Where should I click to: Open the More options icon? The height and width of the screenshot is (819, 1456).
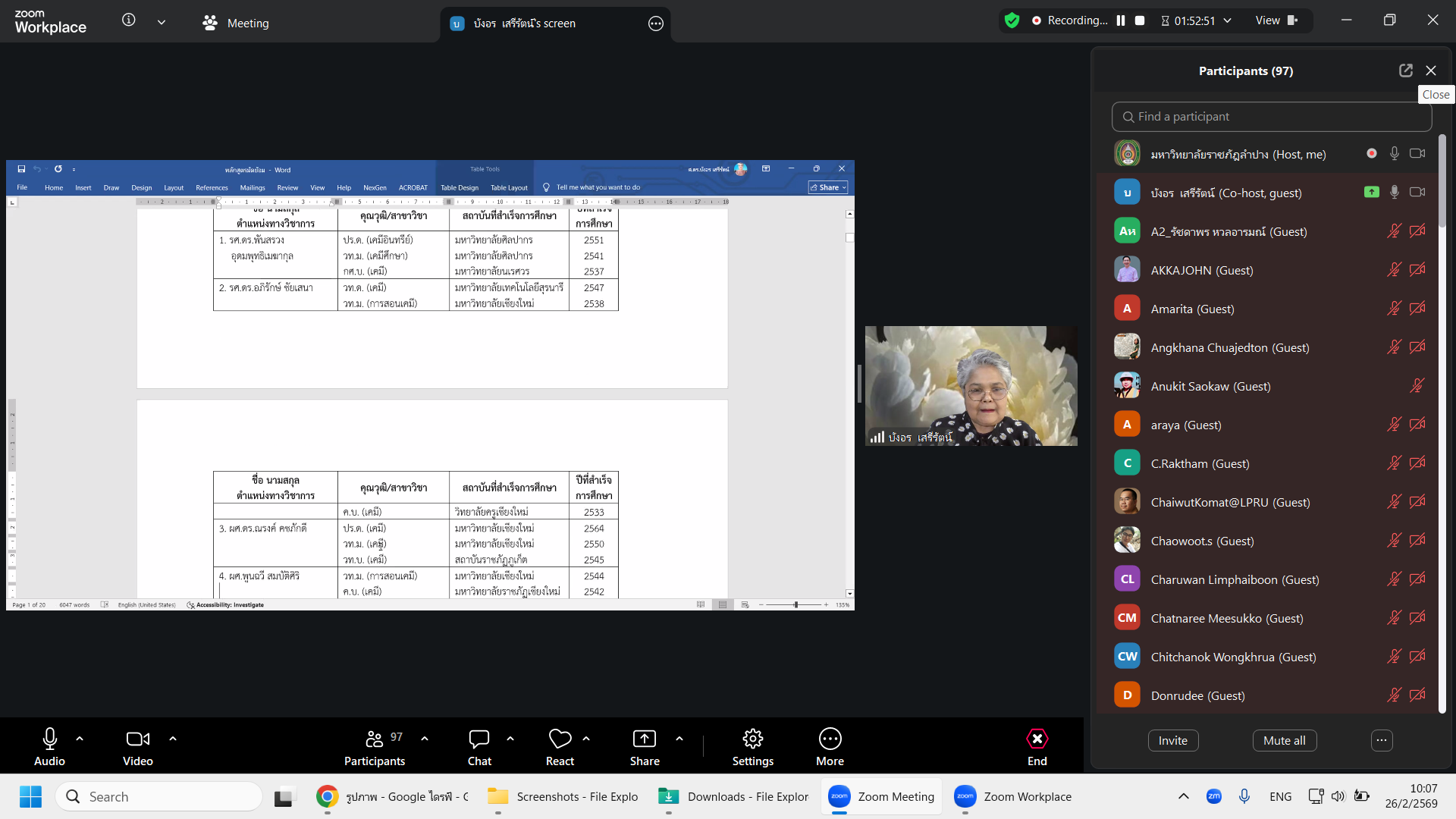tap(830, 739)
